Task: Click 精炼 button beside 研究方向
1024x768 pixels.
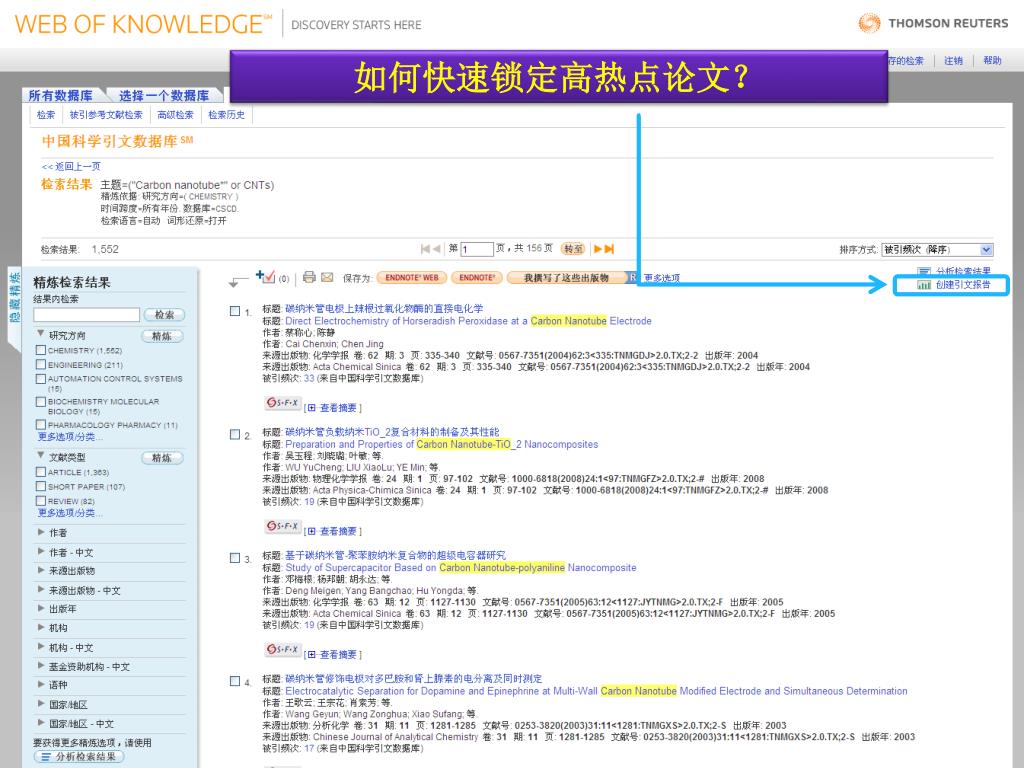Action: (x=162, y=336)
